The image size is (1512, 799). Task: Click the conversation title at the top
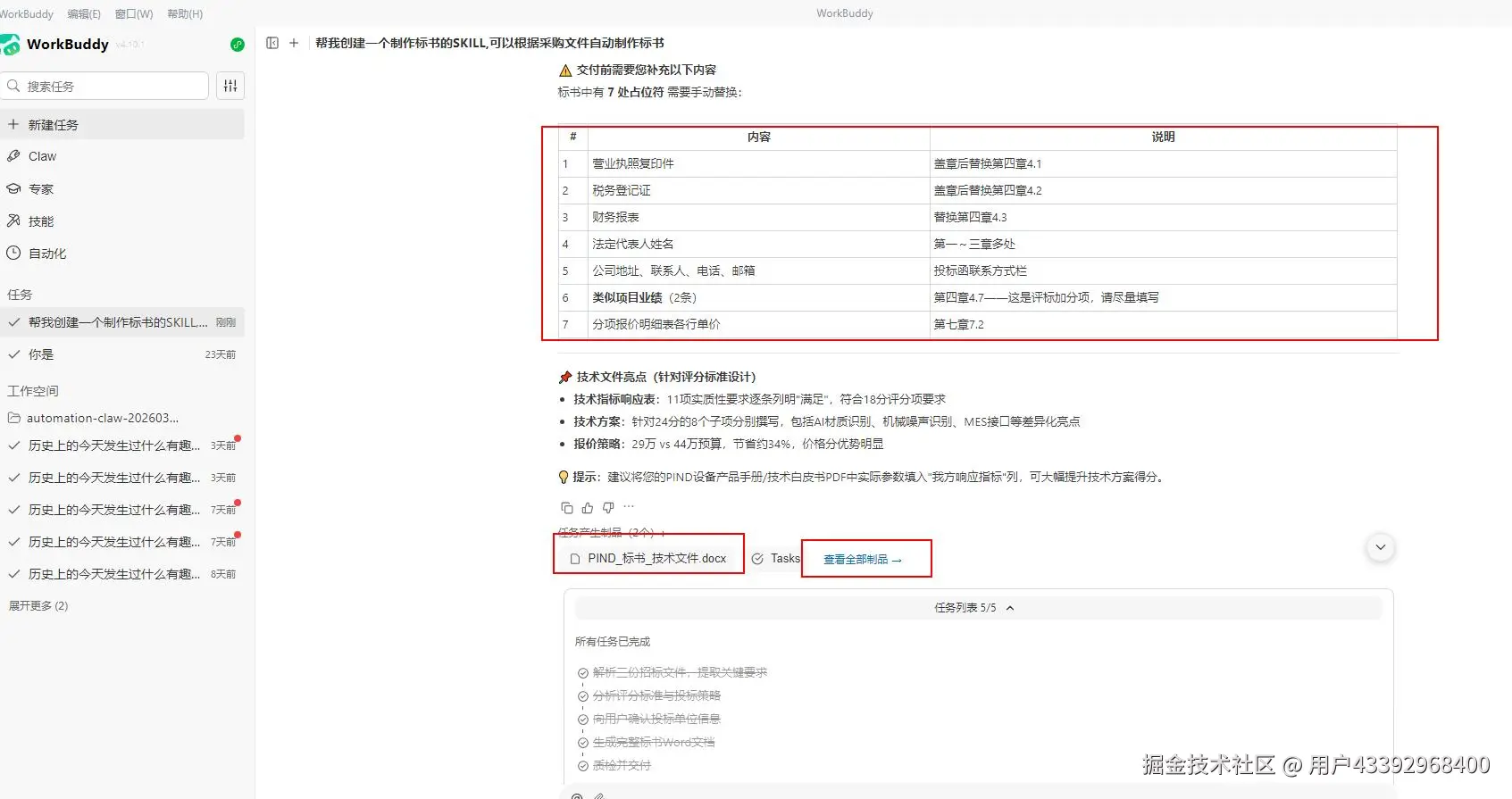(489, 43)
